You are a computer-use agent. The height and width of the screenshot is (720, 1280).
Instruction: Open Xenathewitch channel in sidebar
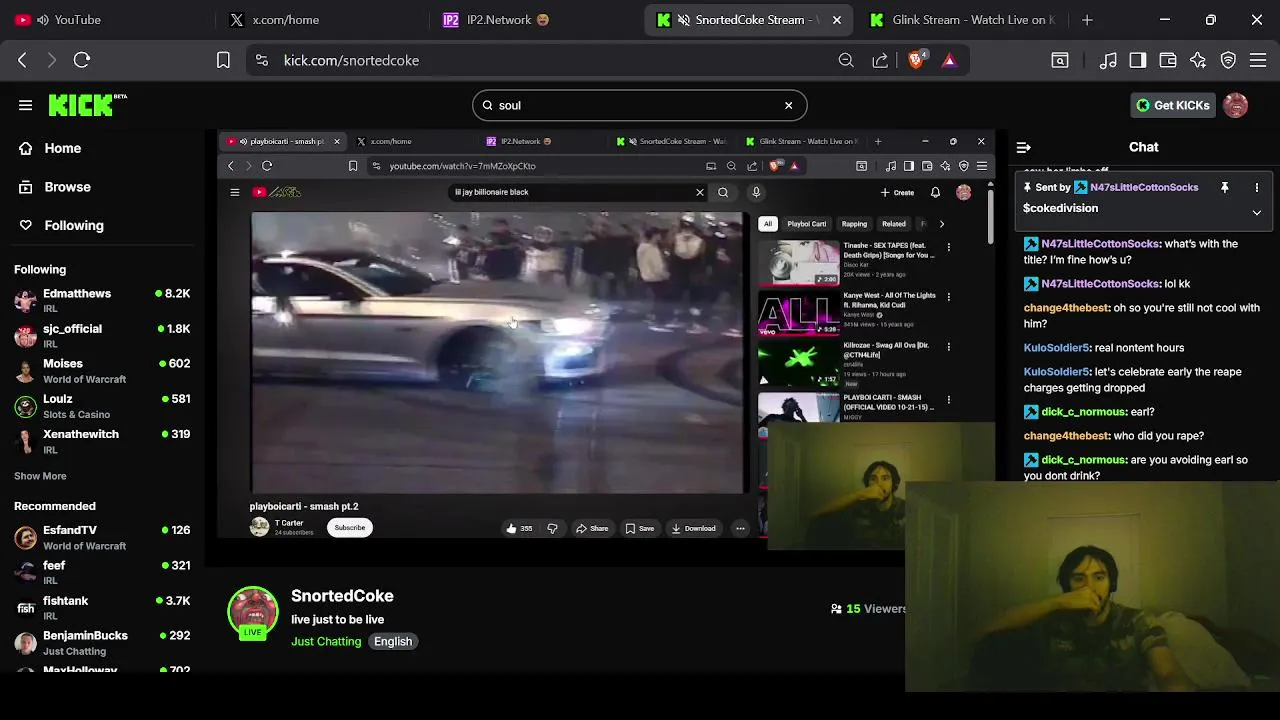100,441
